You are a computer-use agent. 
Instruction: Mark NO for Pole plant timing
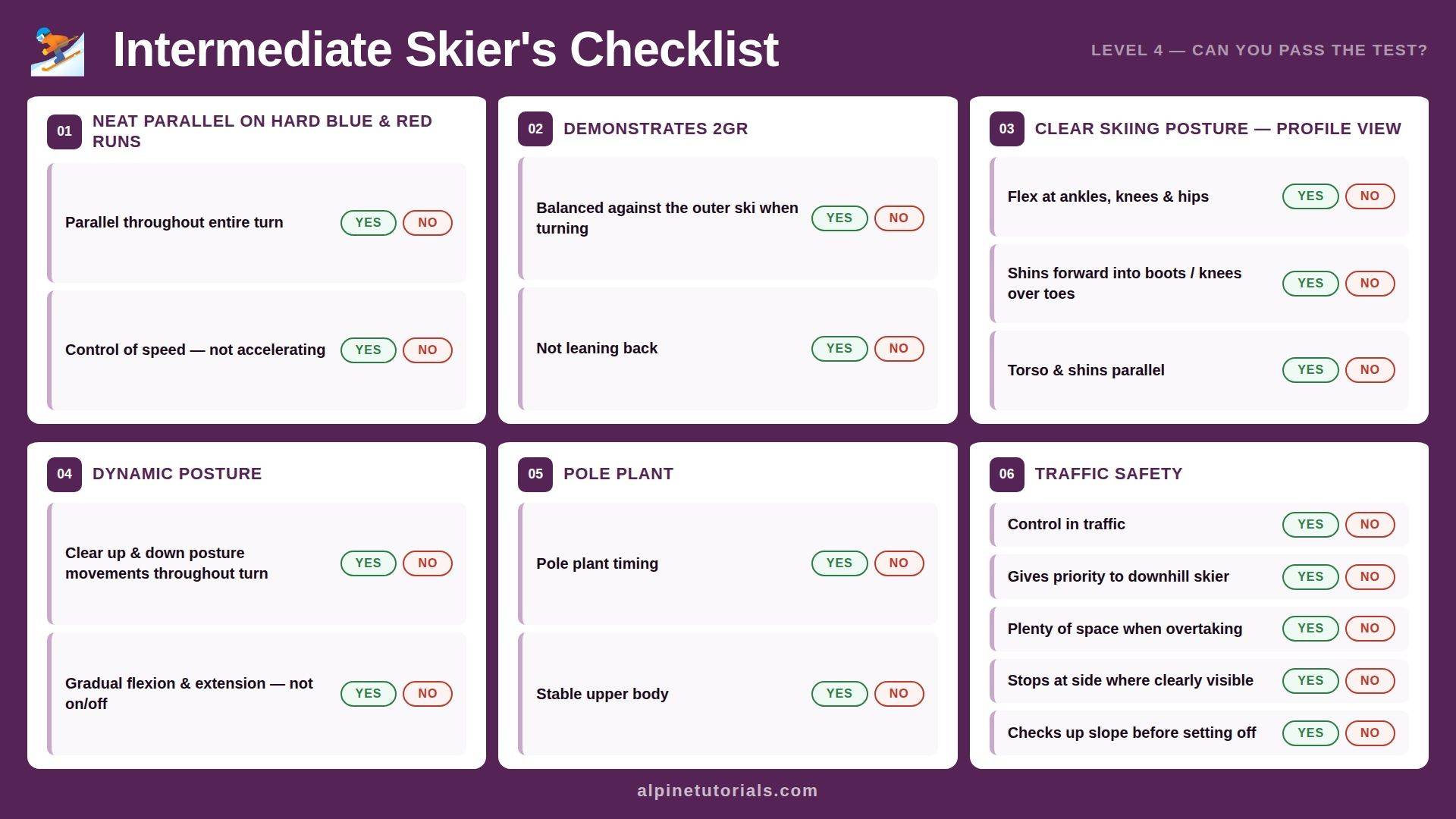899,563
